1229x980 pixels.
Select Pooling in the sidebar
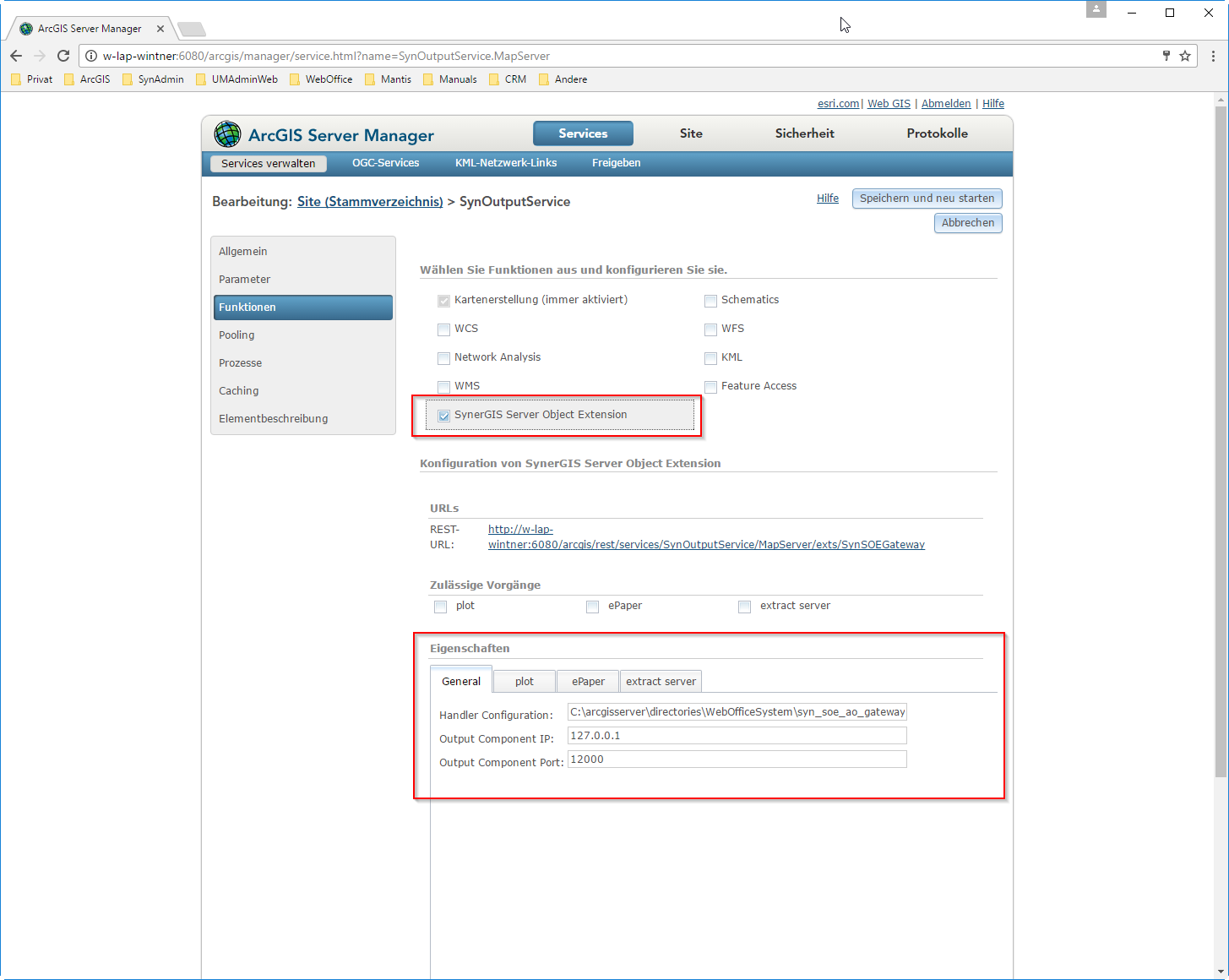pos(237,335)
